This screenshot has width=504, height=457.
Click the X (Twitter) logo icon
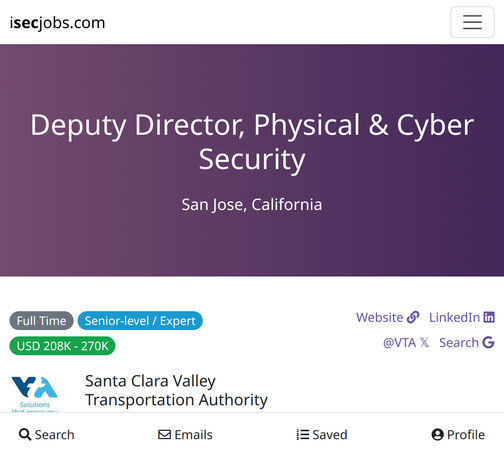424,342
